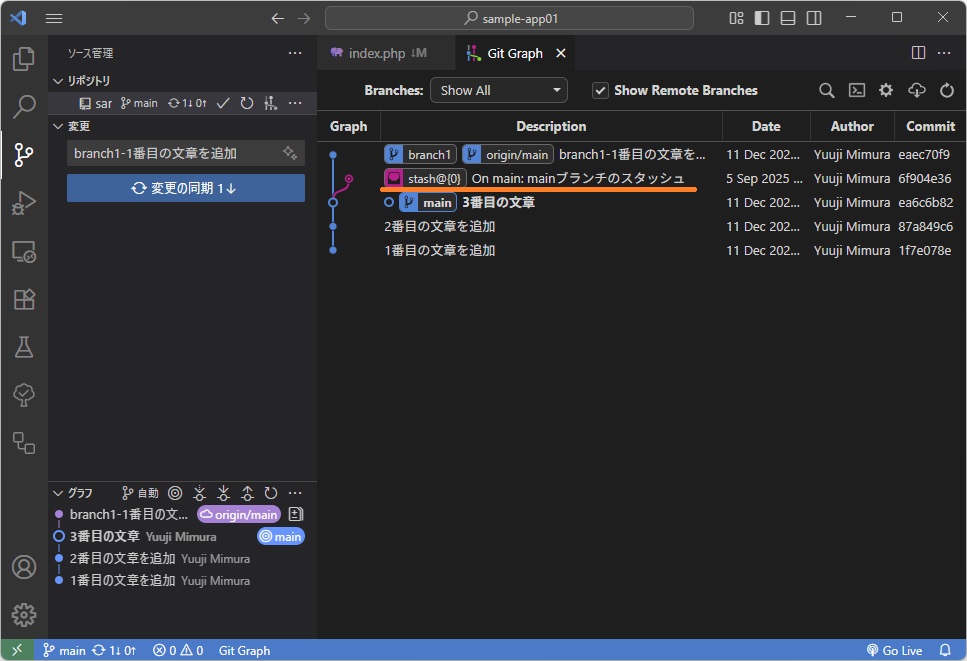Go forward with the right arrow
The image size is (967, 661).
tap(304, 18)
